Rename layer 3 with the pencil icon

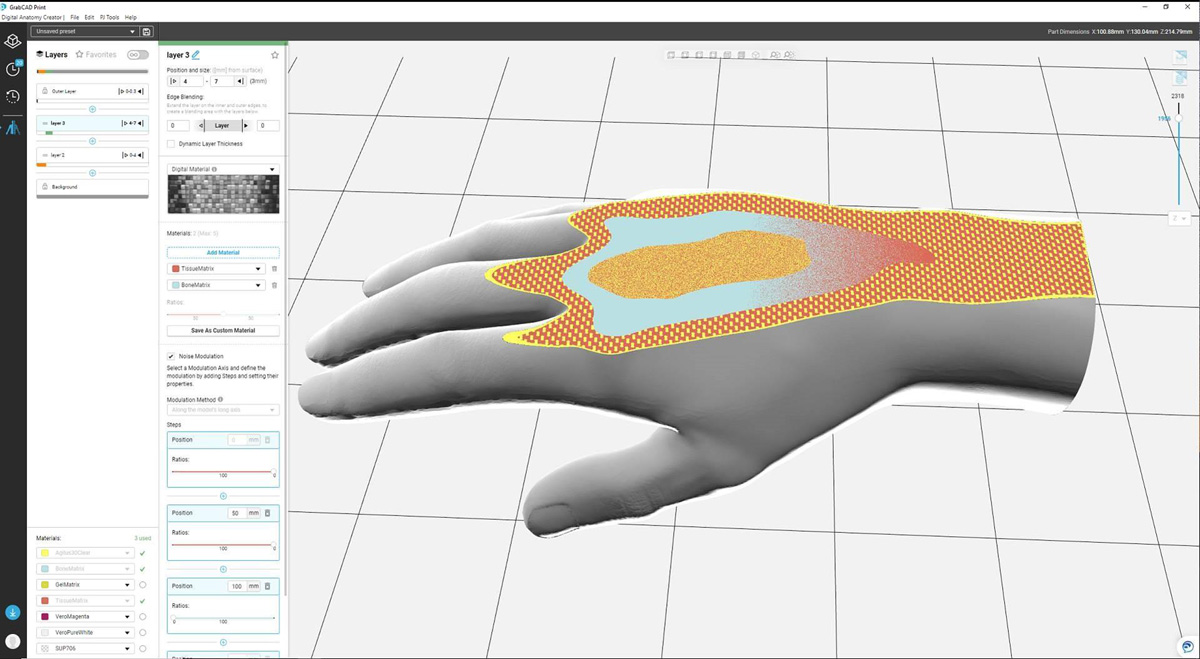(x=196, y=55)
